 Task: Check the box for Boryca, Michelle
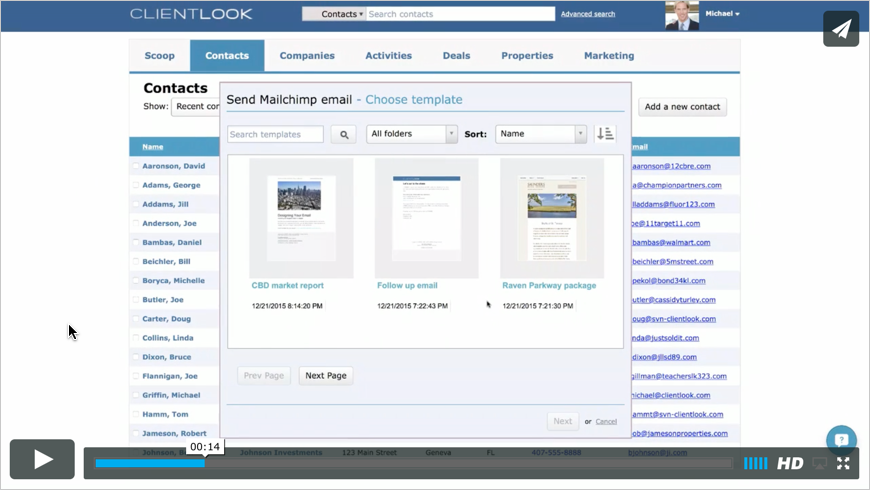135,280
